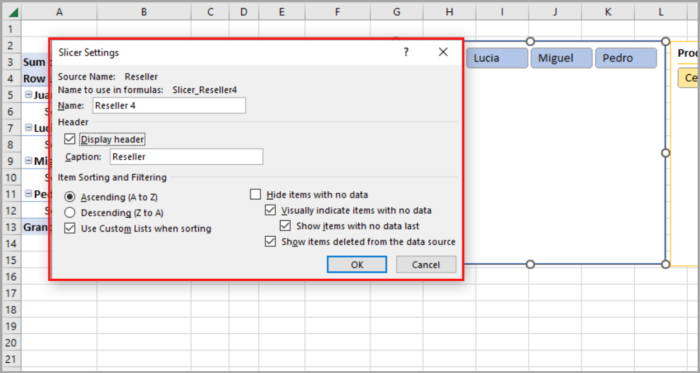This screenshot has width=700, height=373.
Task: Collapse the row 11 pivot group
Action: coord(29,194)
